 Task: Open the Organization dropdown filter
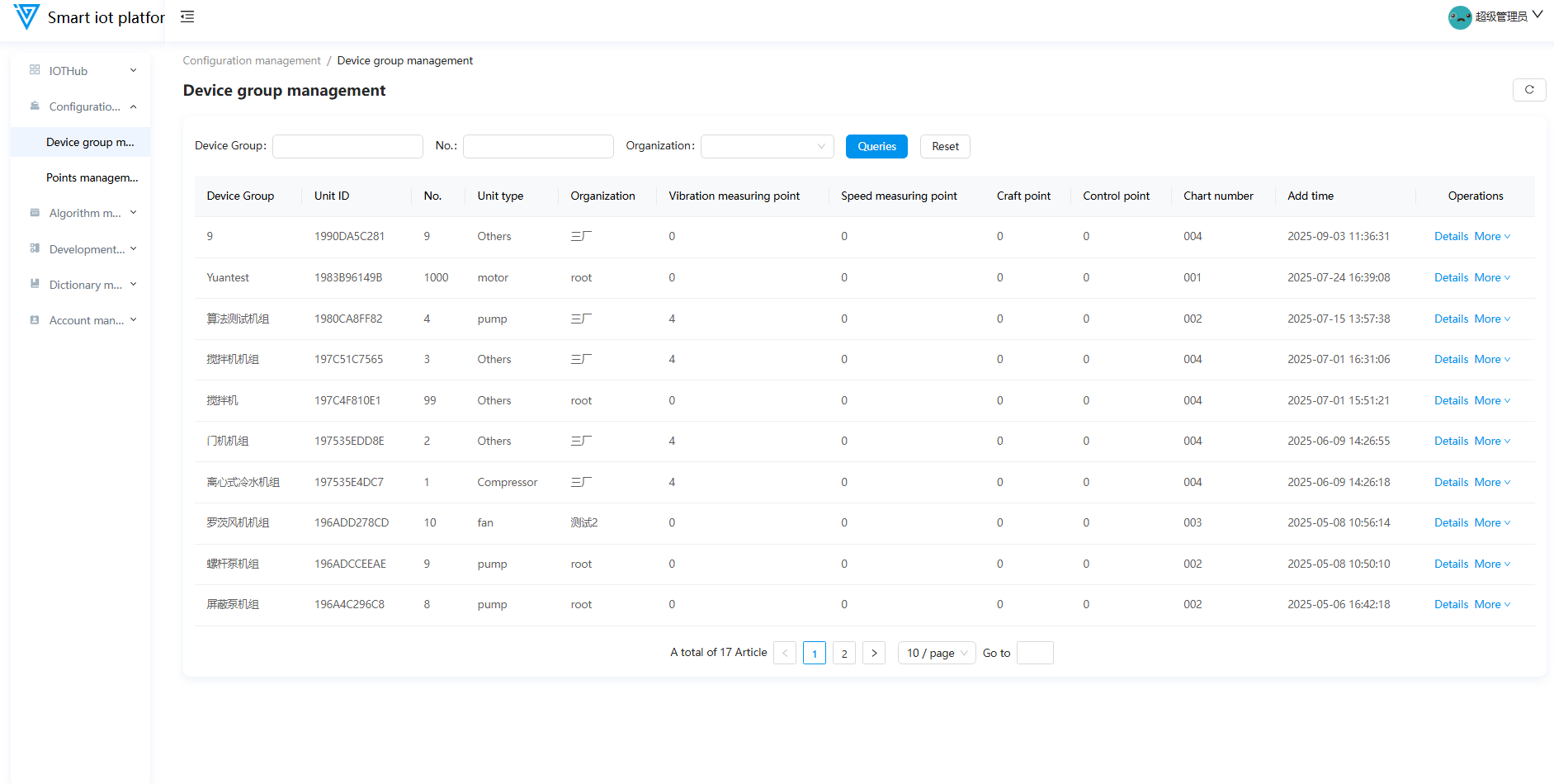[767, 146]
